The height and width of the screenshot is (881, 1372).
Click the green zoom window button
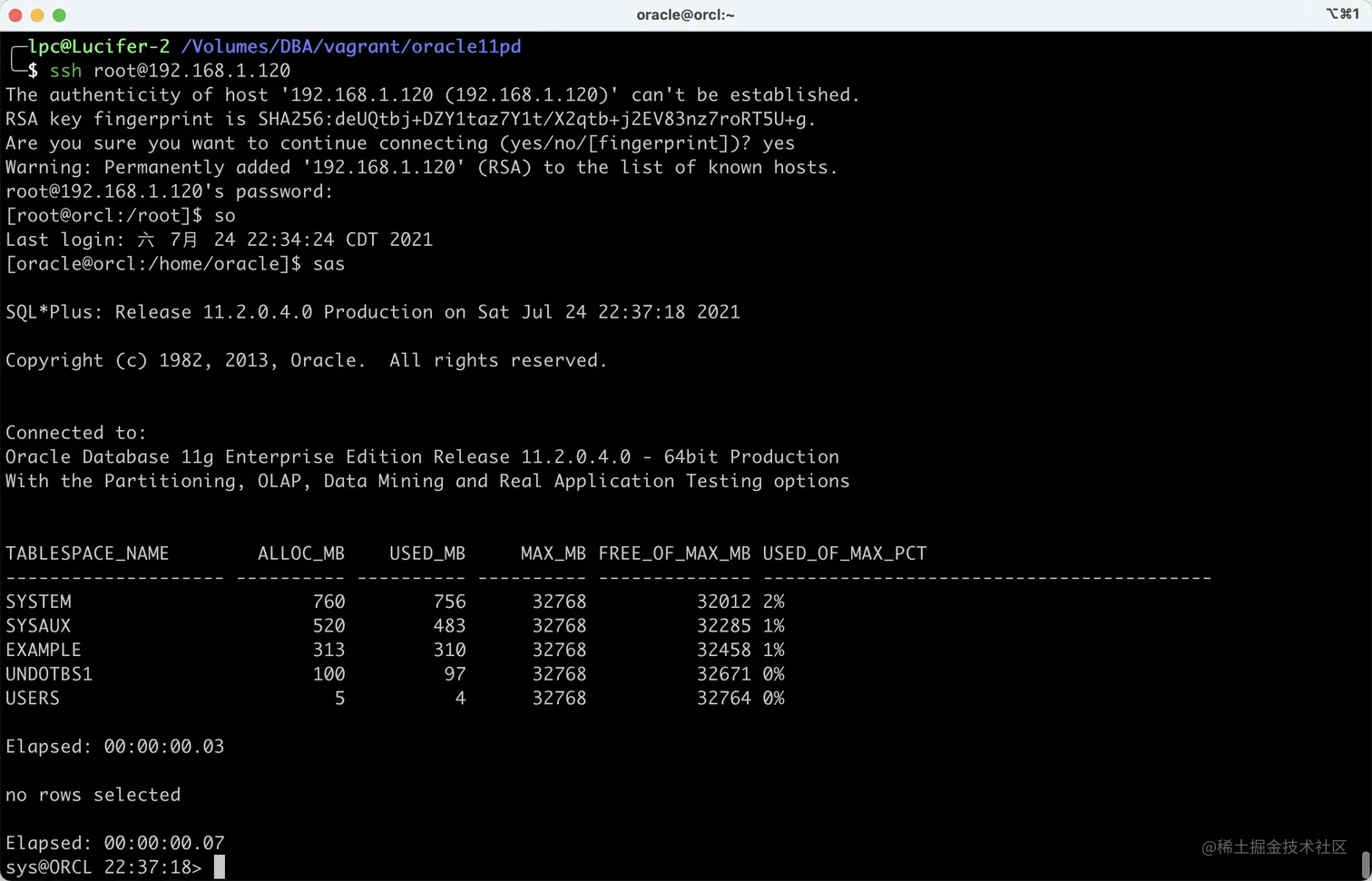click(59, 15)
